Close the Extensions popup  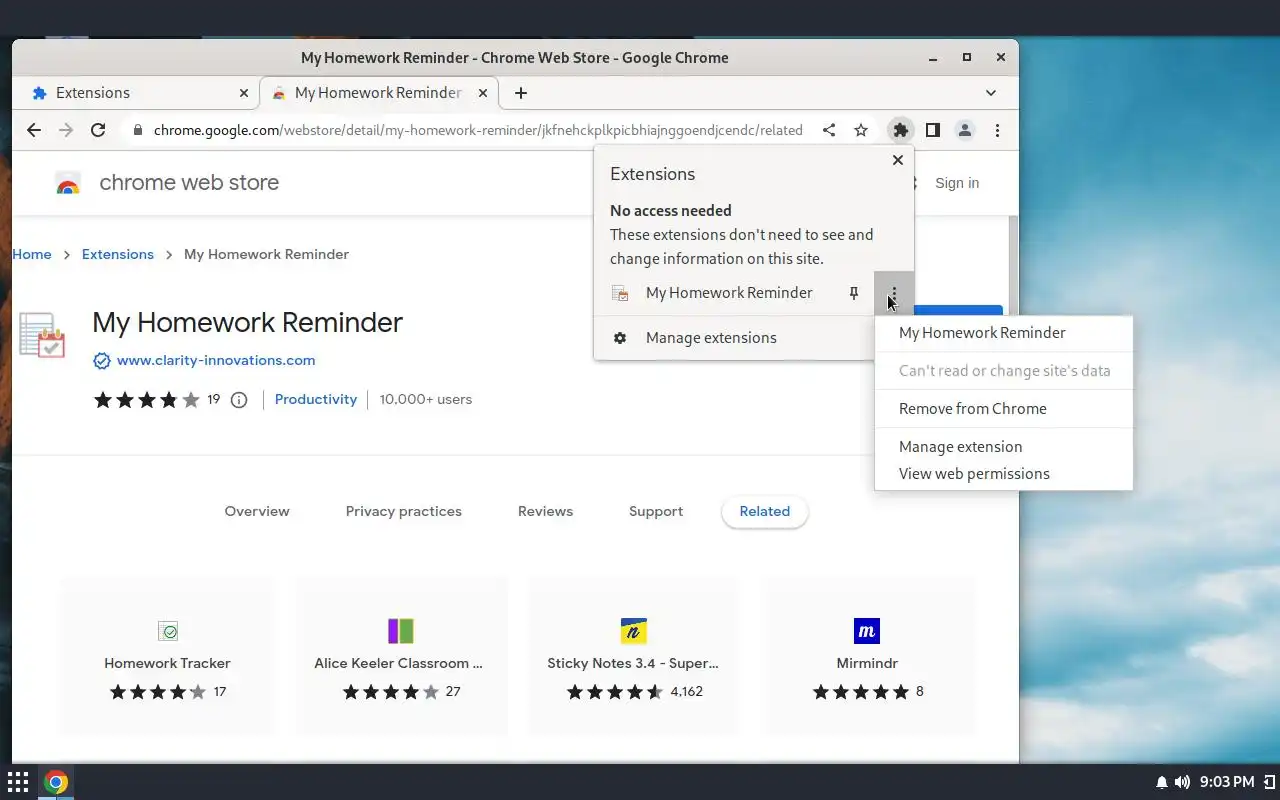click(x=898, y=160)
